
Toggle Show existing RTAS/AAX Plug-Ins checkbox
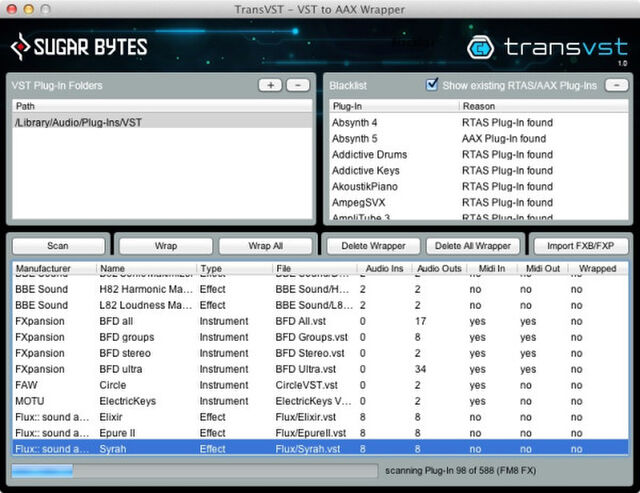click(432, 86)
